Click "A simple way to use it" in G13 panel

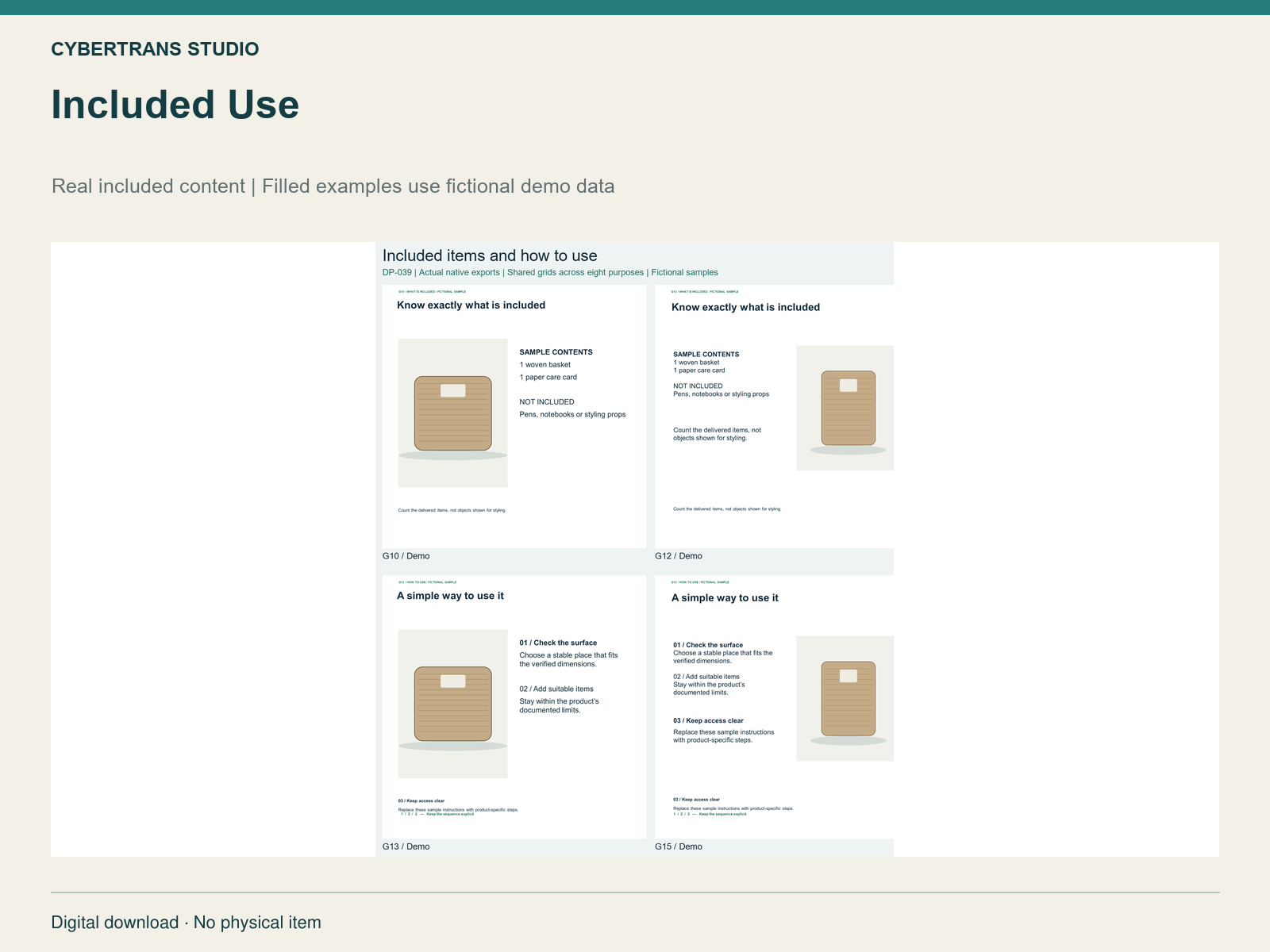450,596
